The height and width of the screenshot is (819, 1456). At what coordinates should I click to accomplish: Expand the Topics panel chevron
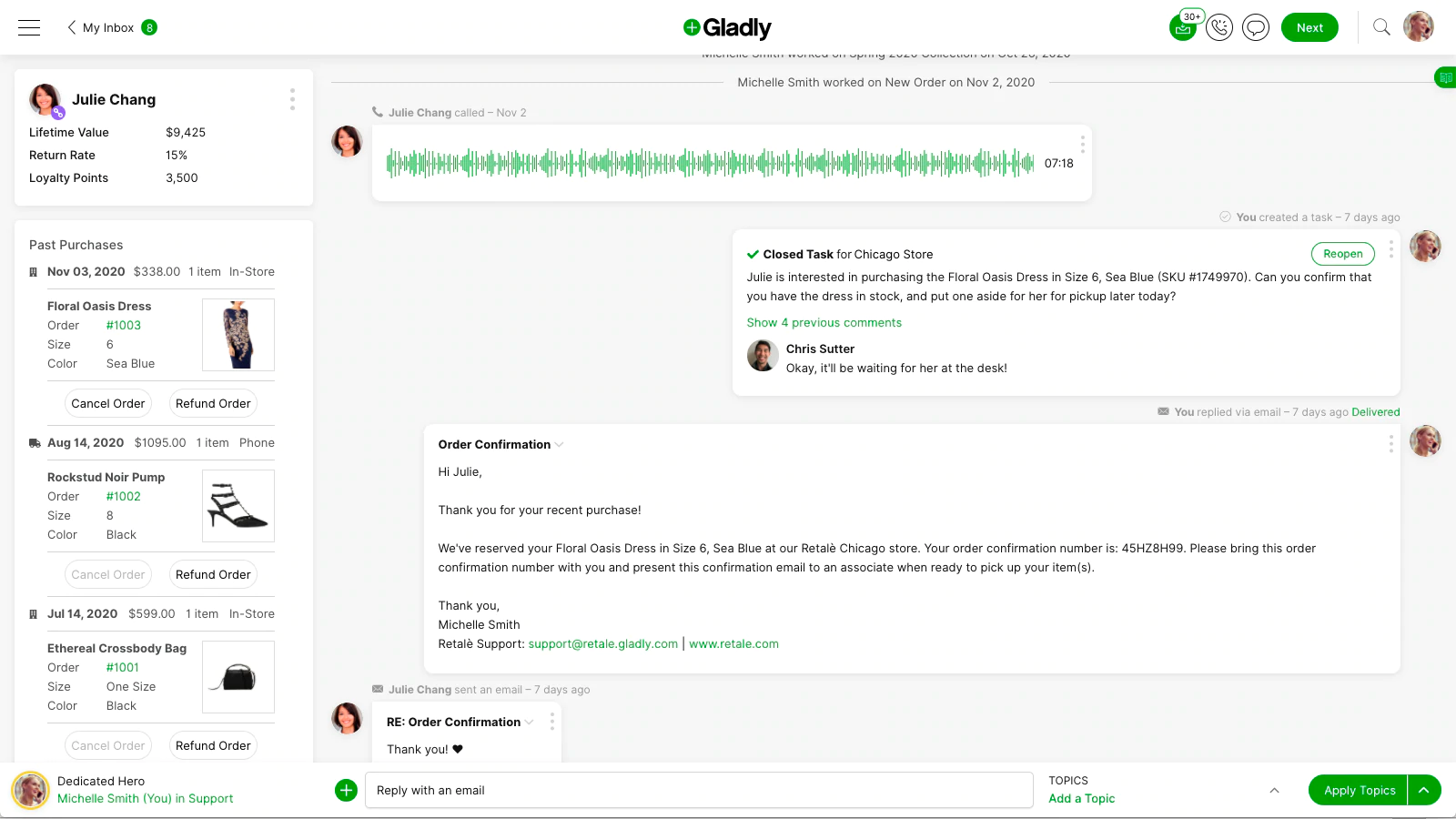coord(1274,790)
